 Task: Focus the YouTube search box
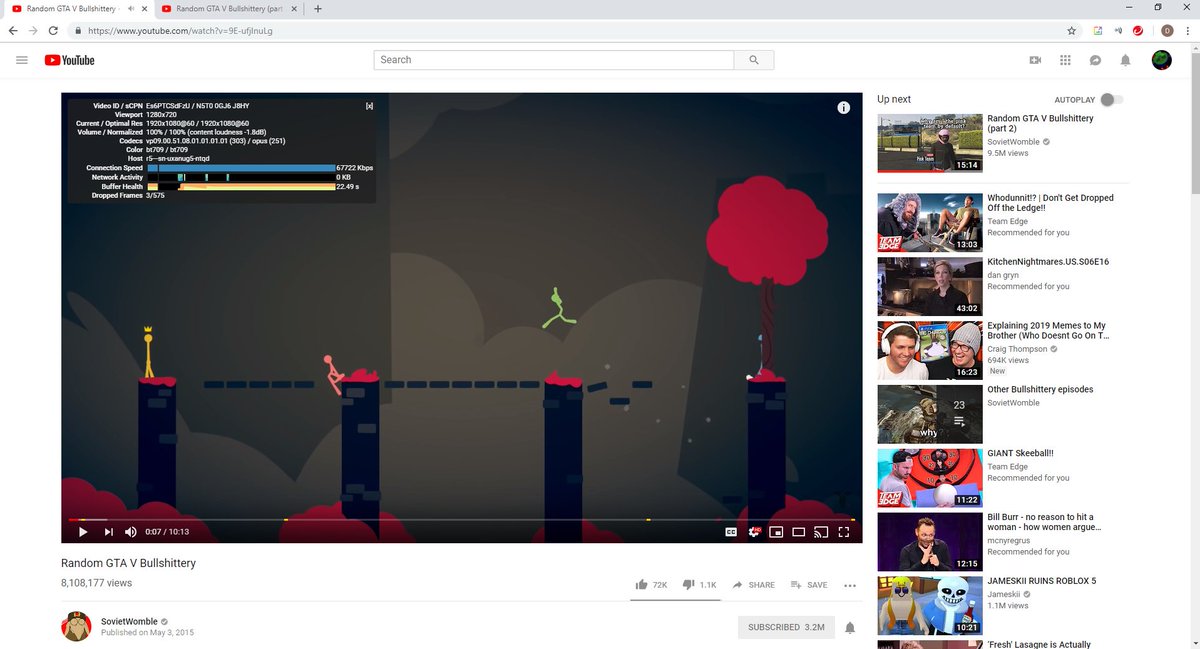pyautogui.click(x=554, y=60)
